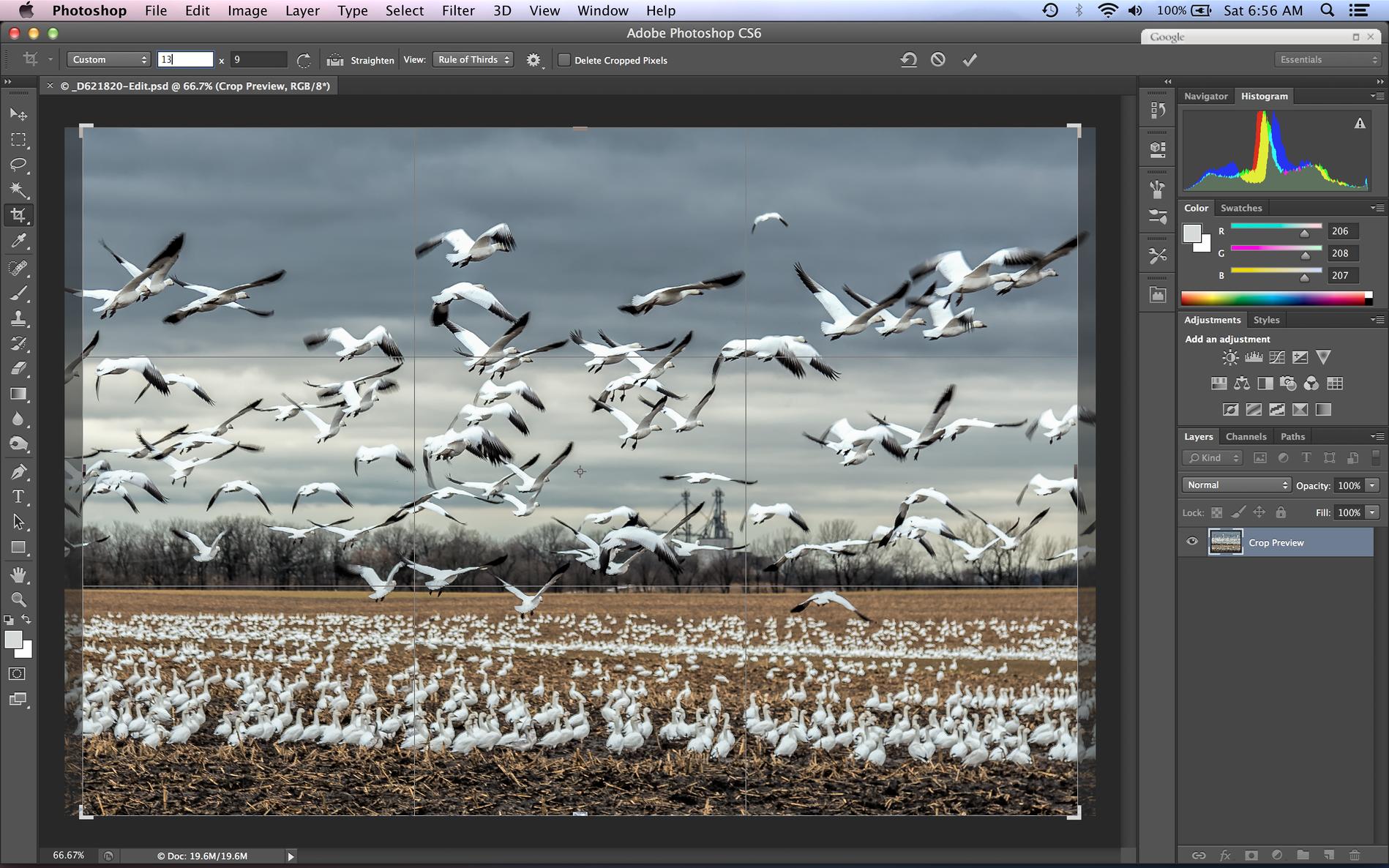This screenshot has height=868, width=1389.
Task: Commit the crop with the checkmark
Action: 970,60
